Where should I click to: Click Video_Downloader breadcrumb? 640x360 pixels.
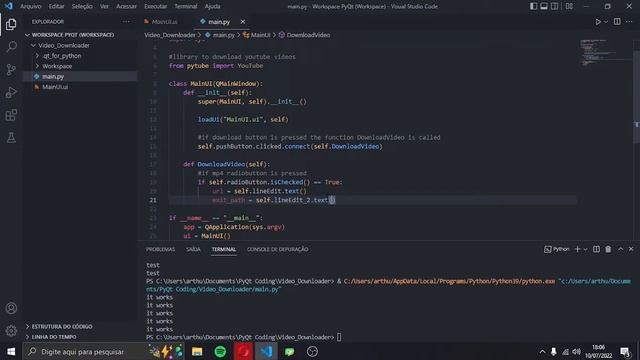click(x=170, y=35)
